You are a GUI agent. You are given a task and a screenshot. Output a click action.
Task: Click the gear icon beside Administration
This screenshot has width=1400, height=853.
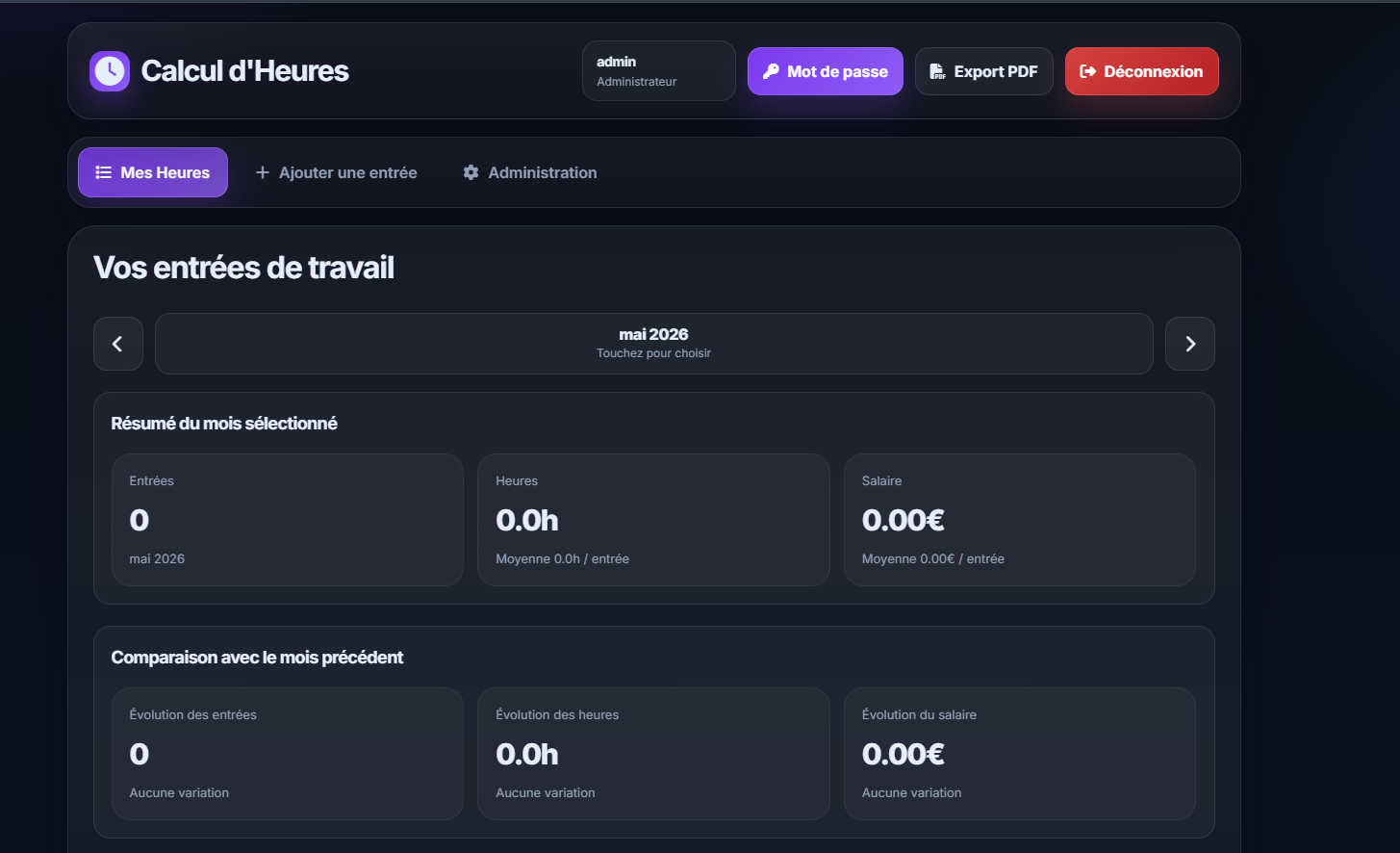click(x=471, y=172)
